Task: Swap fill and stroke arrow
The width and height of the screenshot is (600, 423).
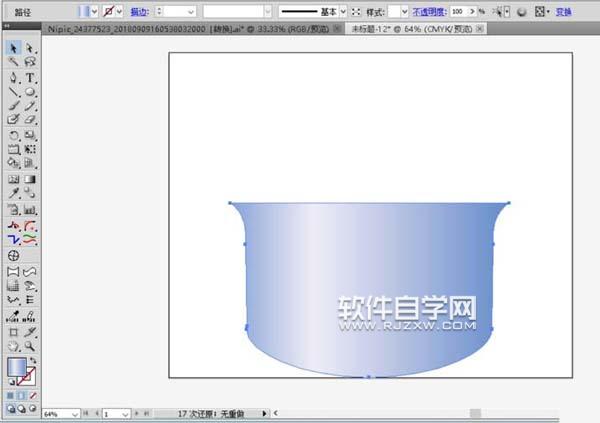Action: (x=33, y=360)
